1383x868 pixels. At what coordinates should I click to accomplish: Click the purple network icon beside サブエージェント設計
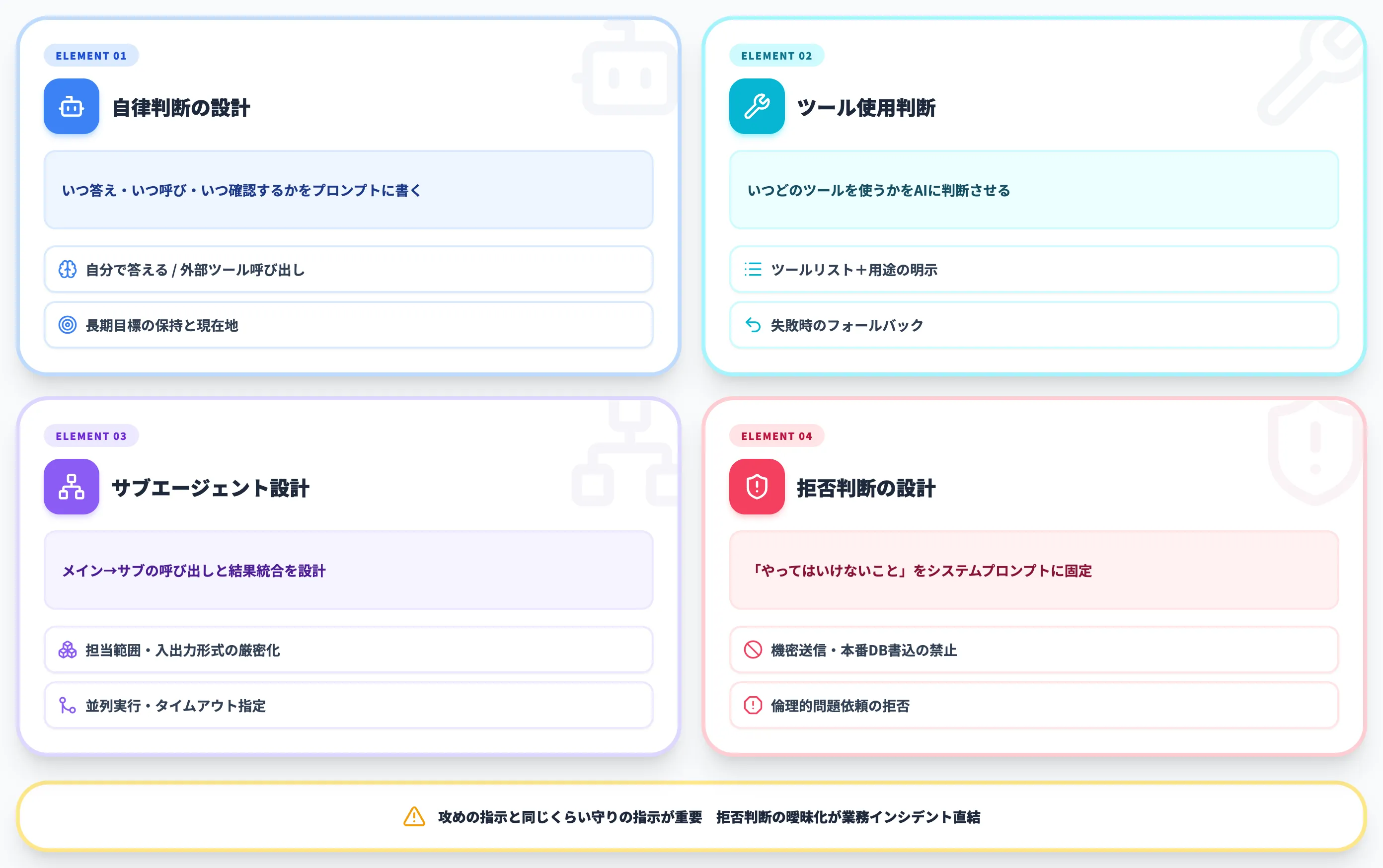point(71,486)
